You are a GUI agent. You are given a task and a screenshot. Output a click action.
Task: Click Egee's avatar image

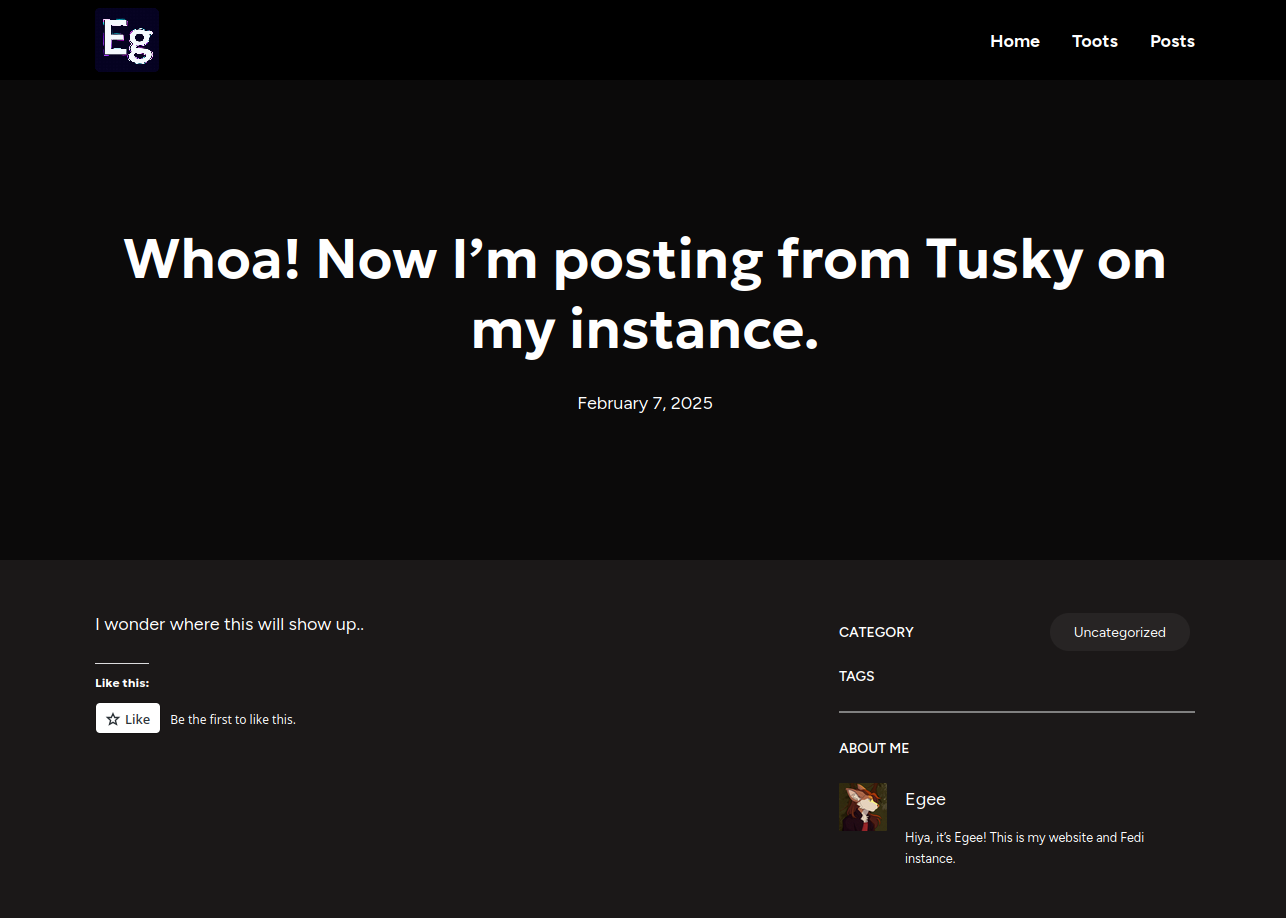pyautogui.click(x=862, y=807)
